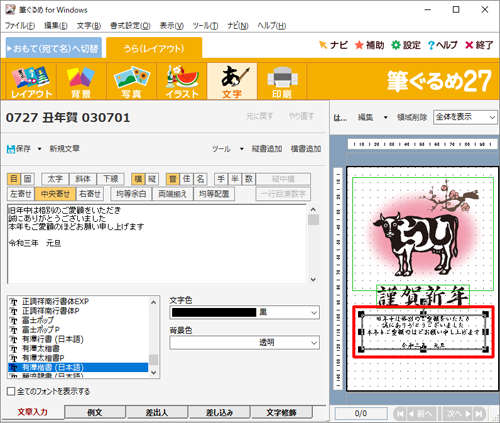Click the black 文字色 color swatch
Screen dimensions: 500x423
(x=214, y=312)
